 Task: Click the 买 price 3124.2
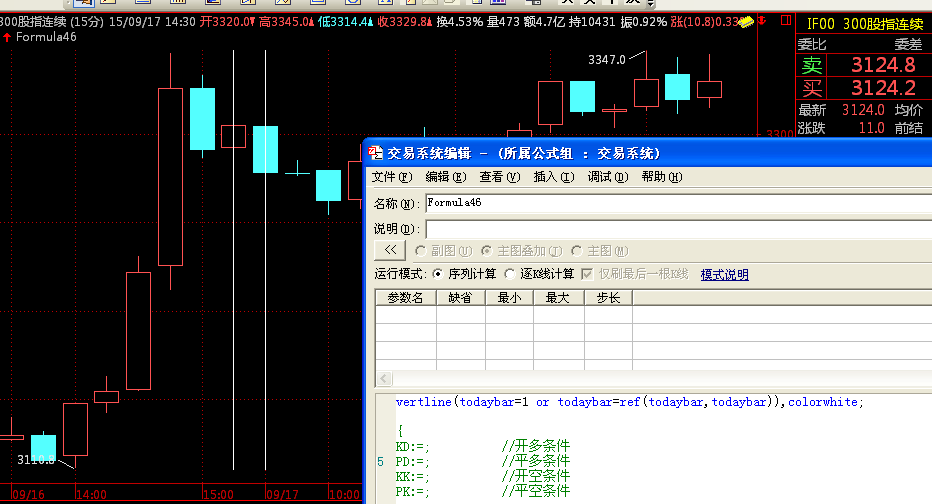pyautogui.click(x=883, y=88)
